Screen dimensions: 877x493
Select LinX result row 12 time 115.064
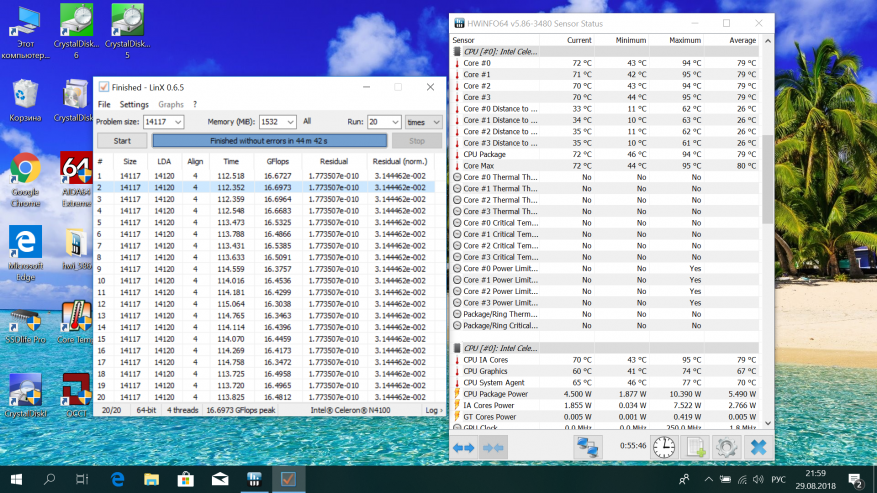266,304
